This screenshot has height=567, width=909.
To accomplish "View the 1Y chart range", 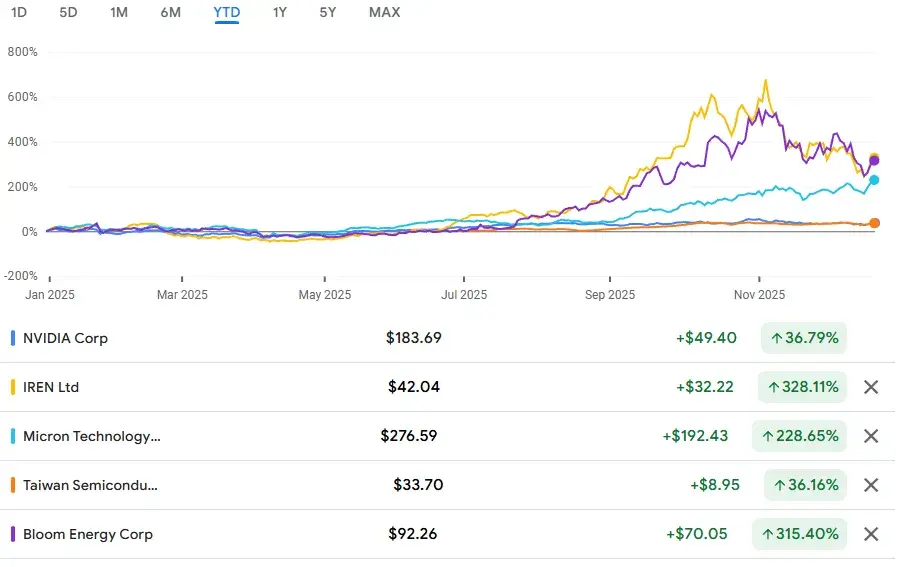I will (x=280, y=12).
